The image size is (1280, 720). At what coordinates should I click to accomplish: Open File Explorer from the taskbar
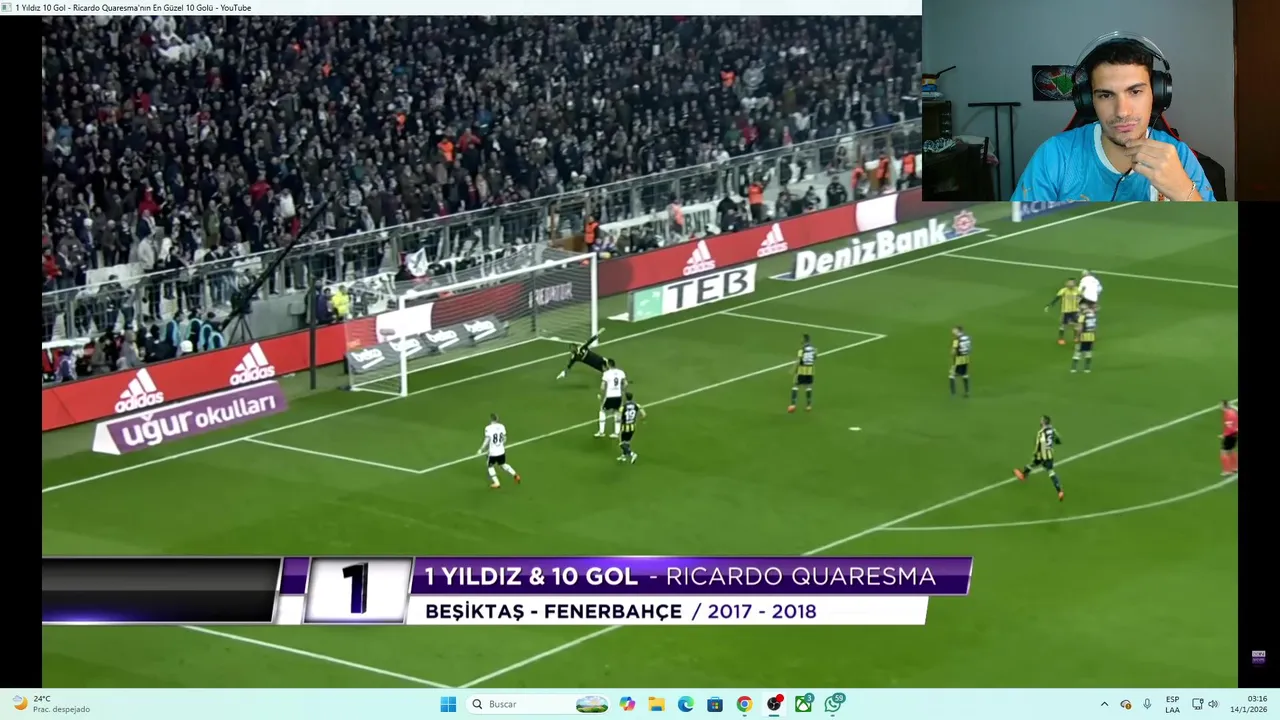point(656,704)
